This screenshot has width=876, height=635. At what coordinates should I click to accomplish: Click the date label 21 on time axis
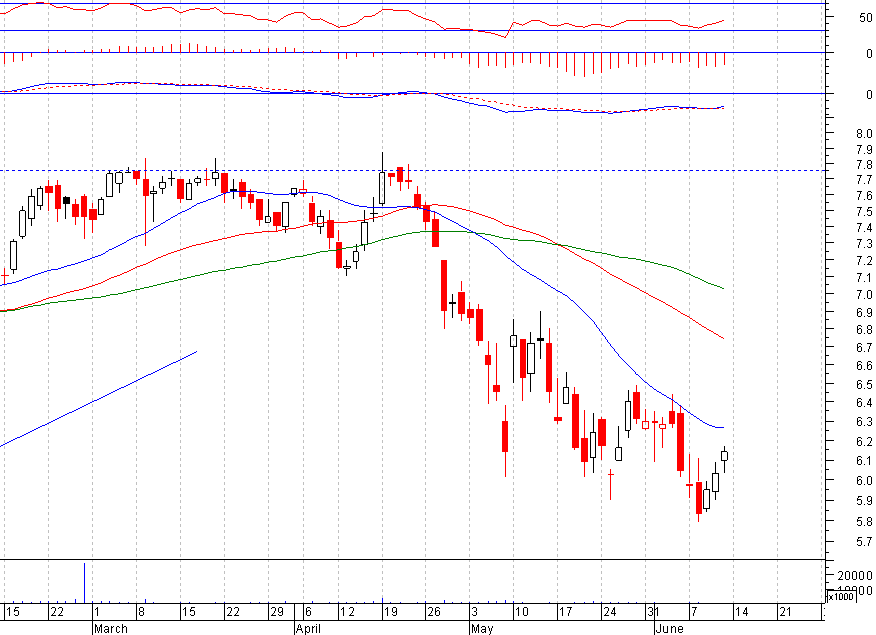(x=785, y=612)
